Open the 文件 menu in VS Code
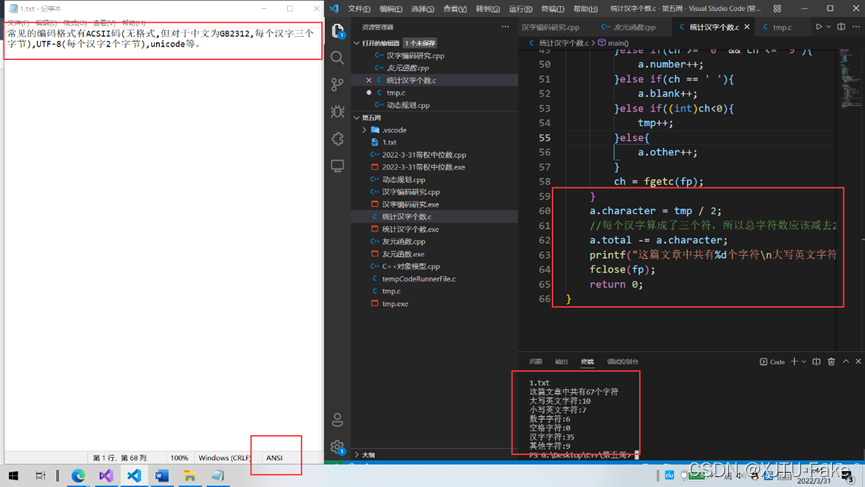865x487 pixels. click(359, 9)
